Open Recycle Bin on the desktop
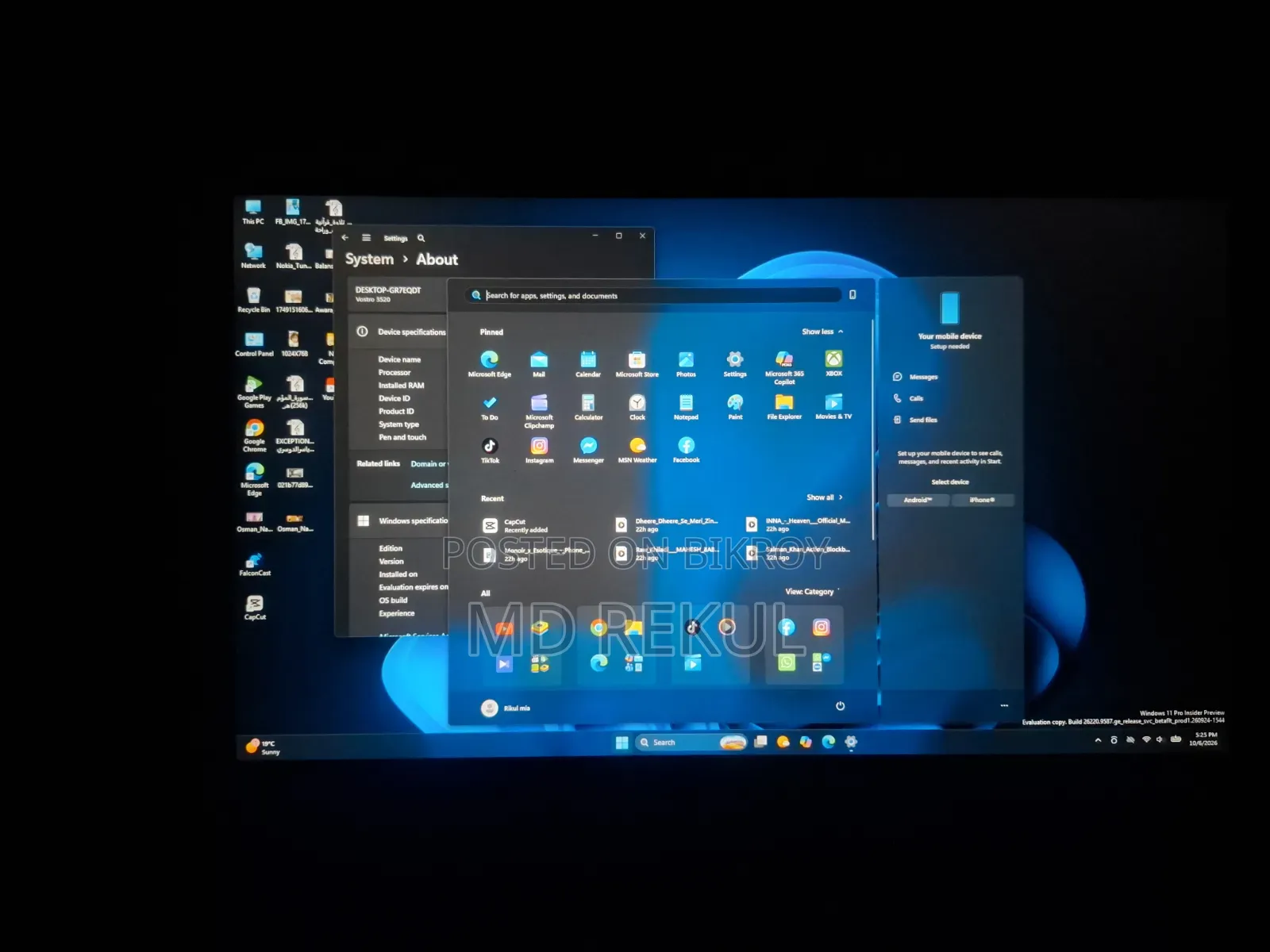The image size is (1270, 952). 253,300
